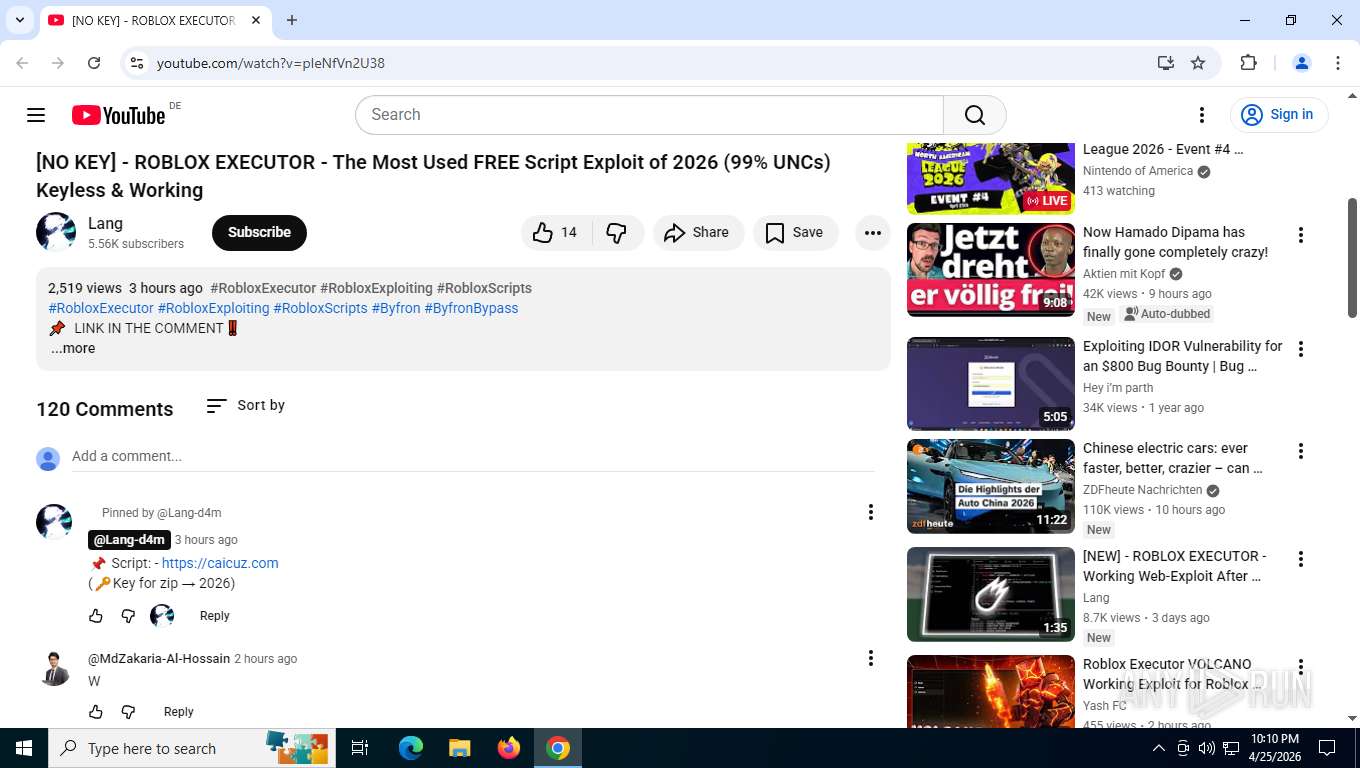
Task: Open Task View on the taskbar
Action: coord(360,748)
